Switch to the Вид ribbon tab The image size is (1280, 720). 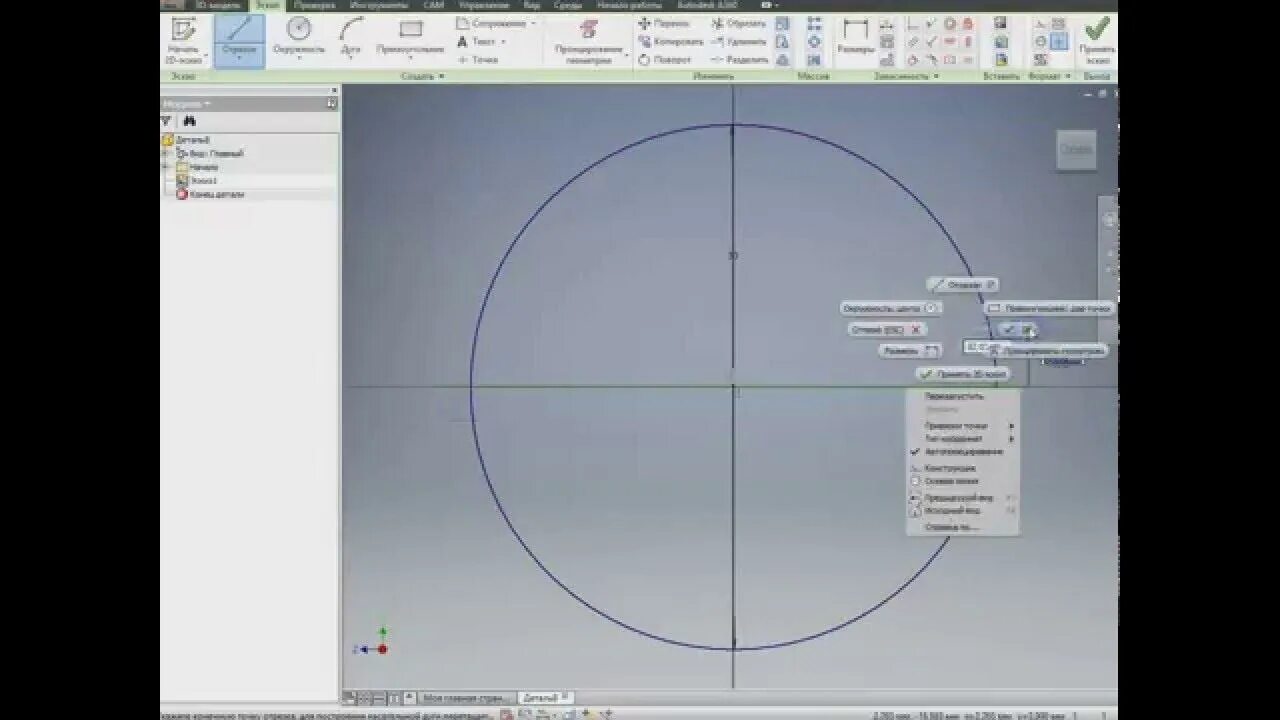533,5
